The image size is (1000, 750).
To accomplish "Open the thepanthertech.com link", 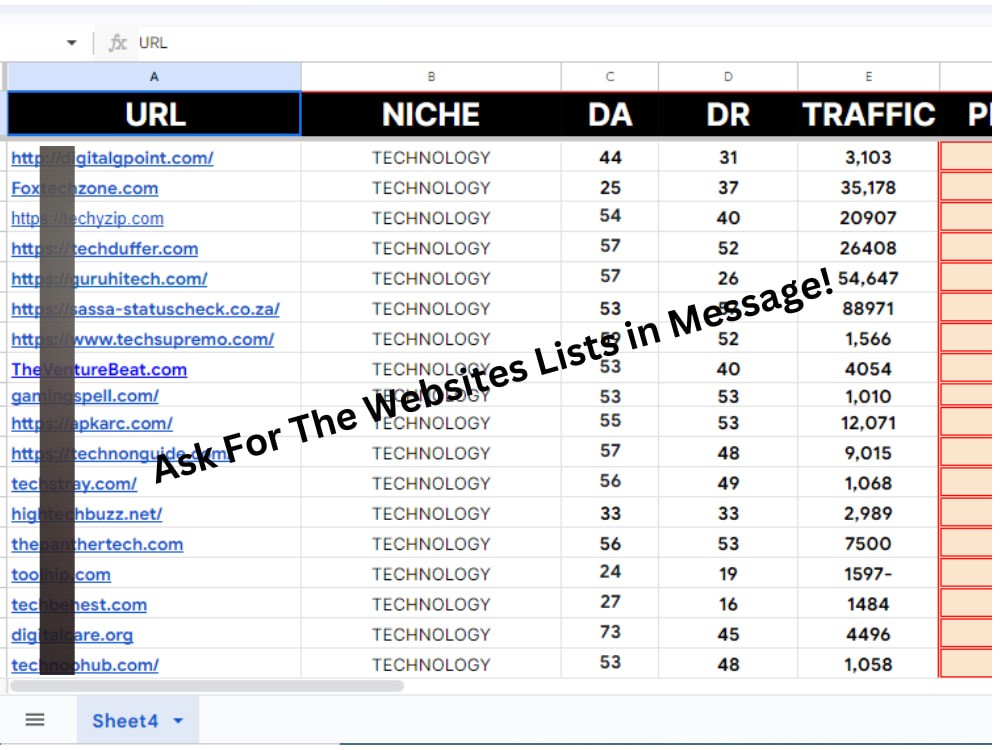I will coord(97,544).
